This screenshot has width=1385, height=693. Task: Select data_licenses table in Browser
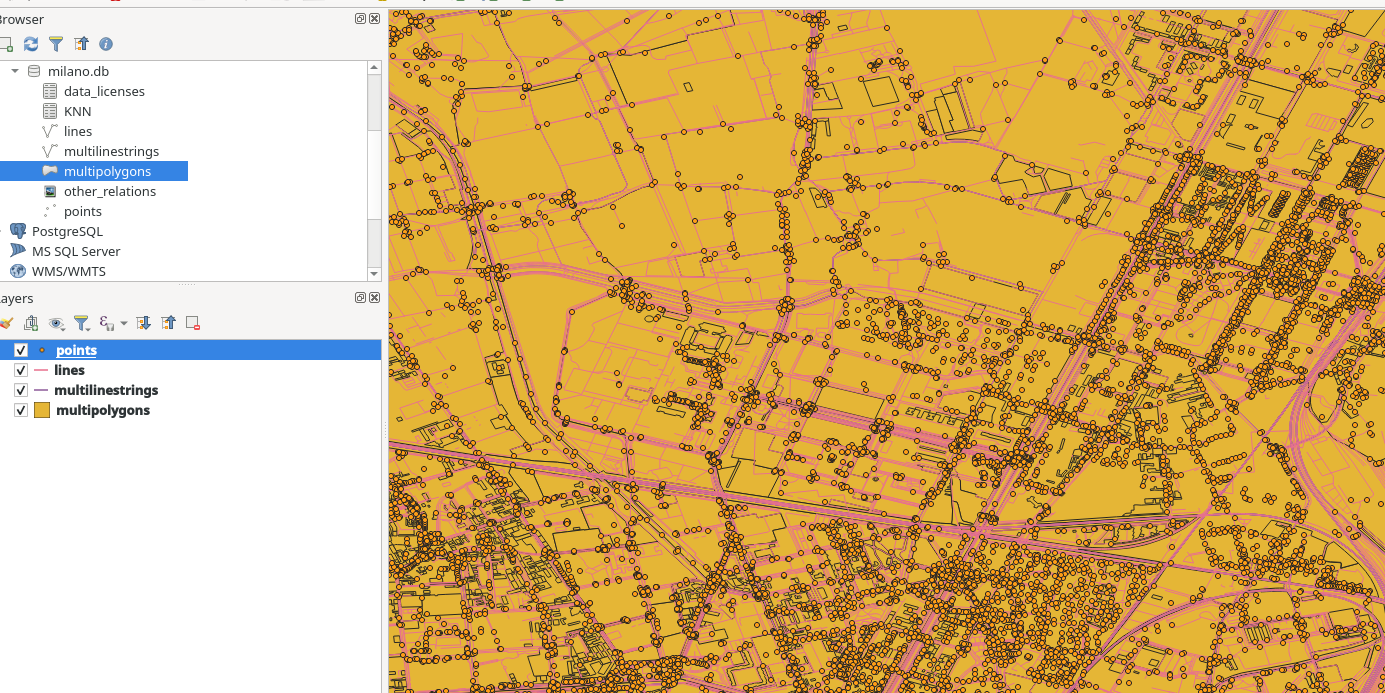pos(104,91)
